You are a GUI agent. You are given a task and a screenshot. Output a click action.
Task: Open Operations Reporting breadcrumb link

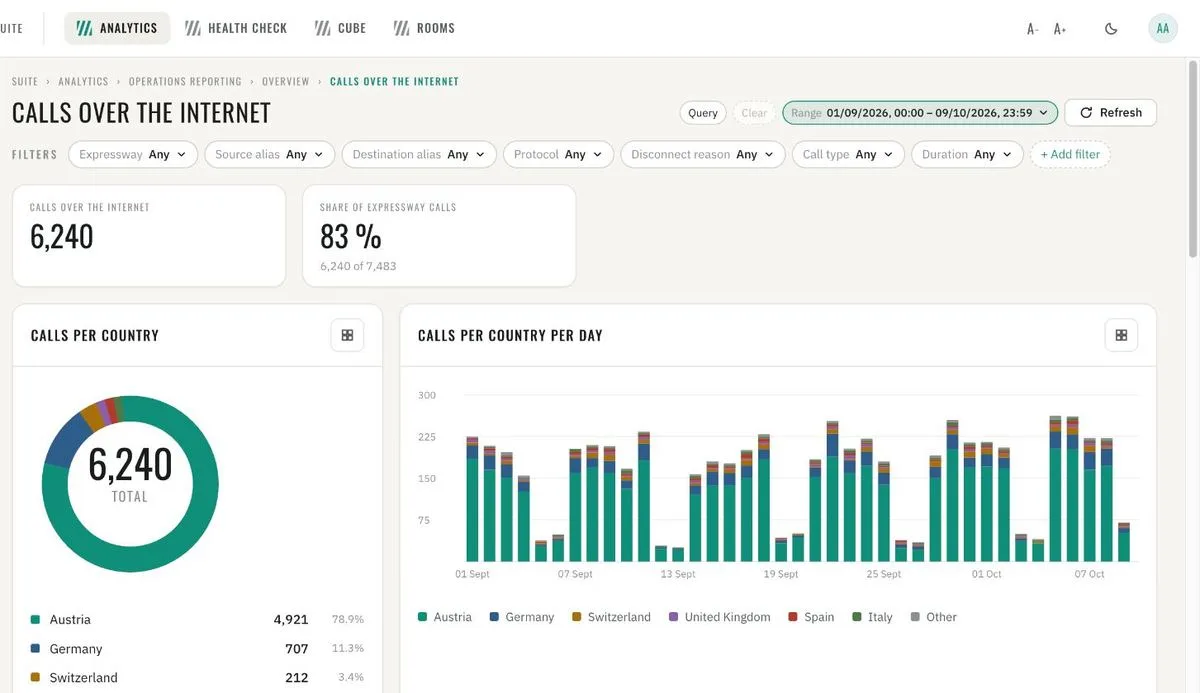(185, 82)
